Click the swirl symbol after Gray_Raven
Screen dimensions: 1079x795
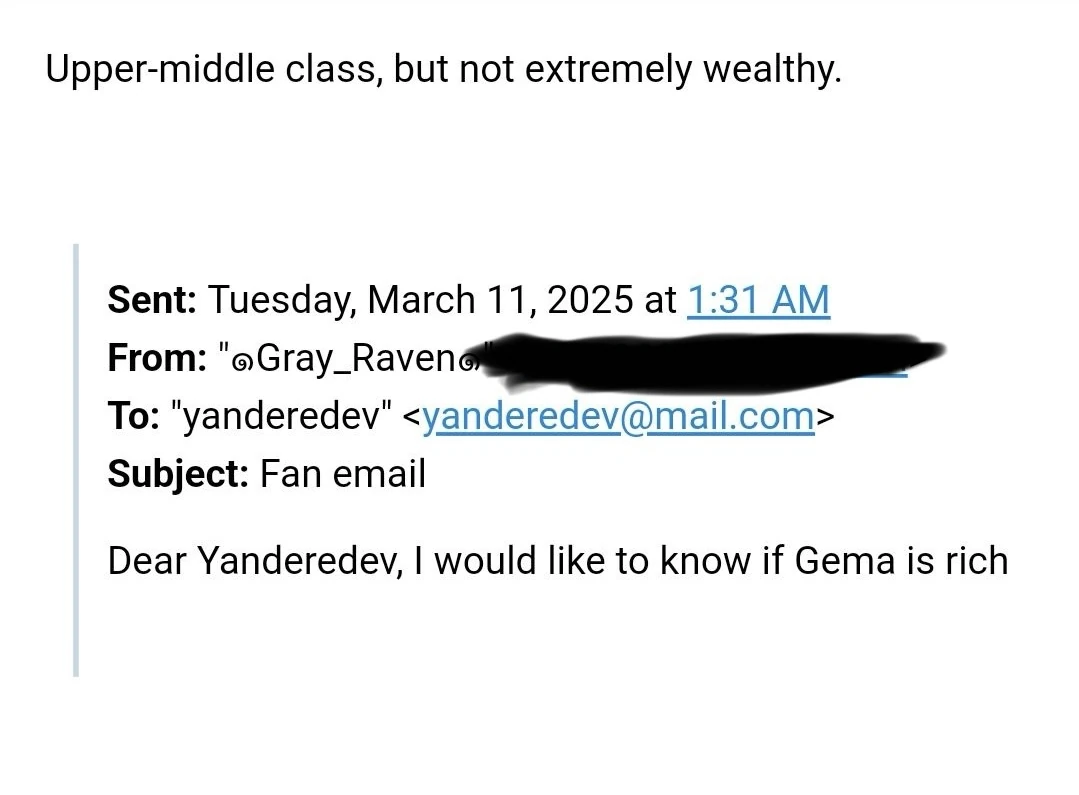471,360
